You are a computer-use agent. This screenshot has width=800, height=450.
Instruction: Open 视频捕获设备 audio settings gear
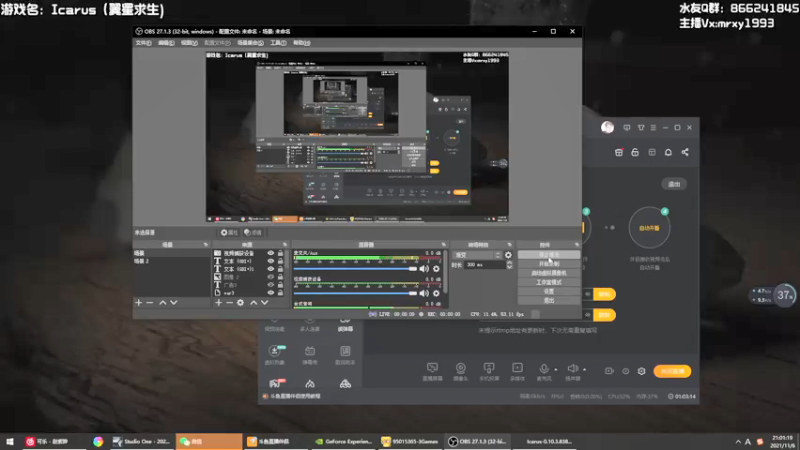pyautogui.click(x=436, y=293)
